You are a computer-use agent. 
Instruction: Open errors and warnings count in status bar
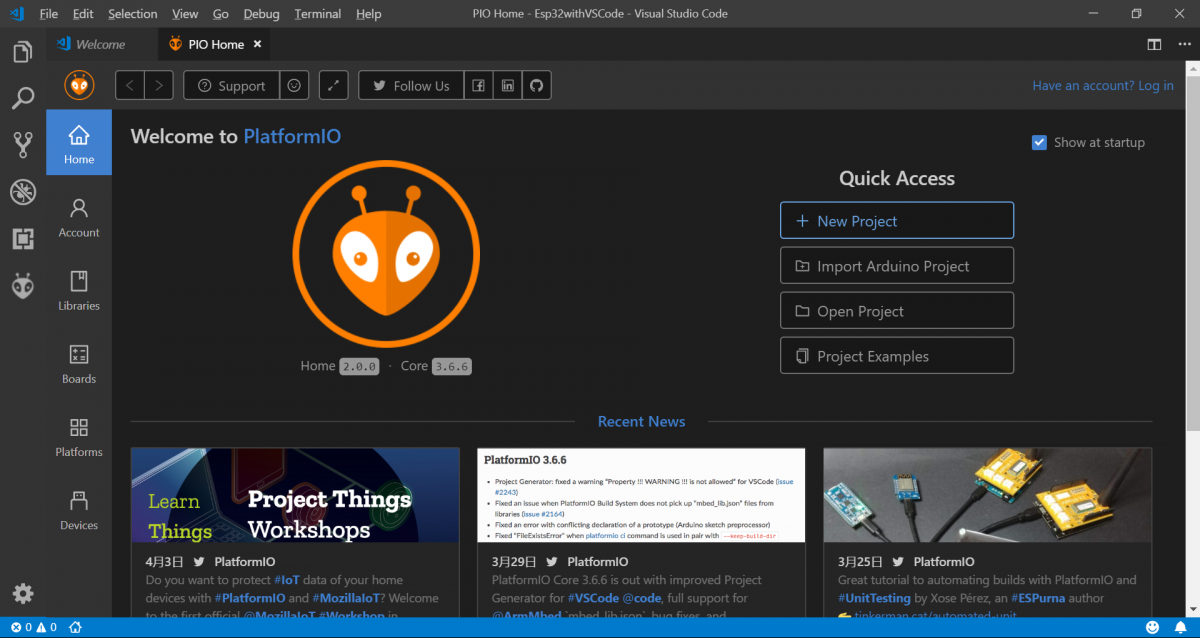[32, 627]
